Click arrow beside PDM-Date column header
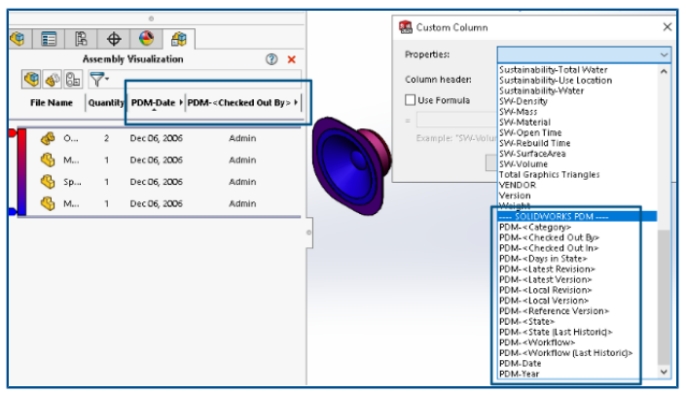Viewport: 686px width, 395px height. 181,102
